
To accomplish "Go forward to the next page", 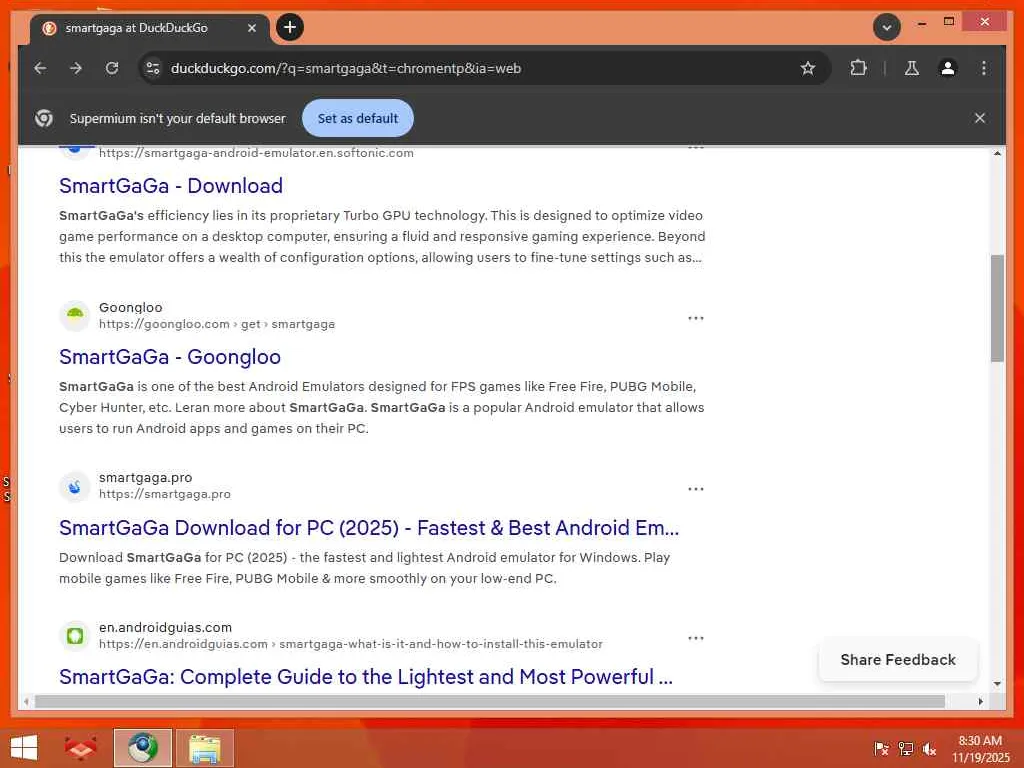I will coord(76,68).
